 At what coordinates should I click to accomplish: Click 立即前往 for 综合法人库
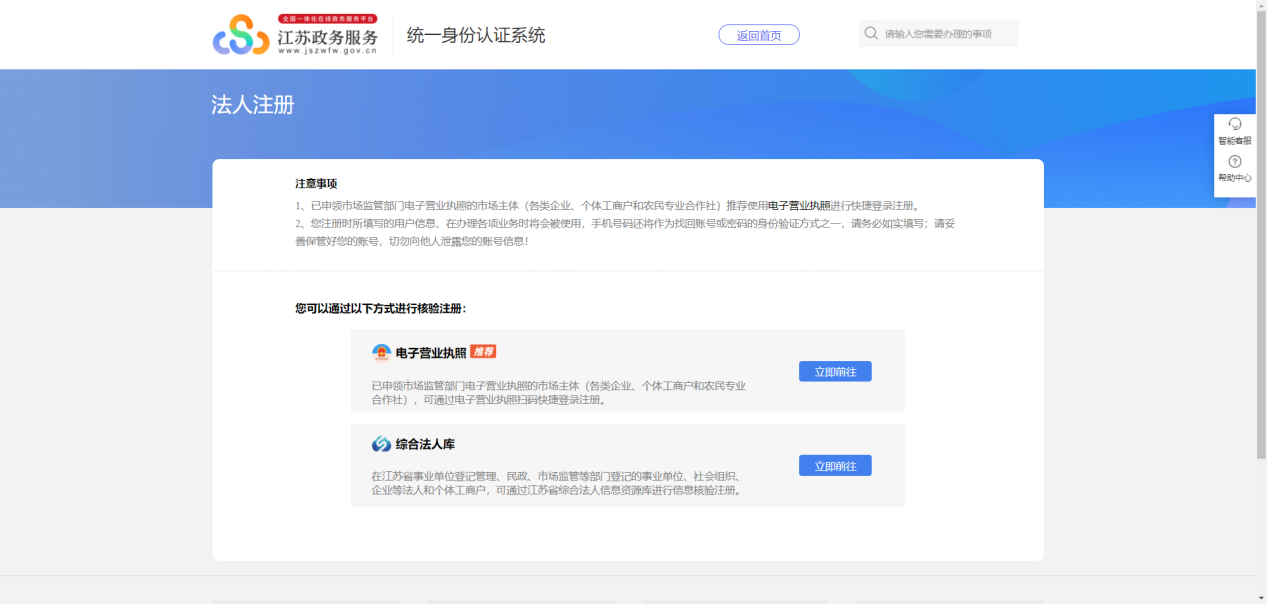click(834, 466)
